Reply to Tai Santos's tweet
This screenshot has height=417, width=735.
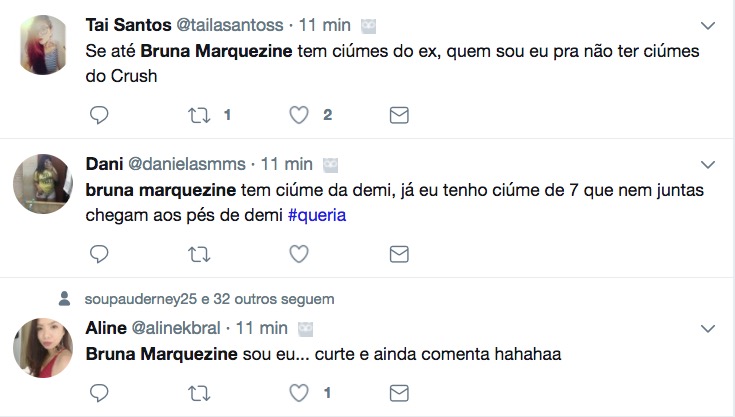99,115
